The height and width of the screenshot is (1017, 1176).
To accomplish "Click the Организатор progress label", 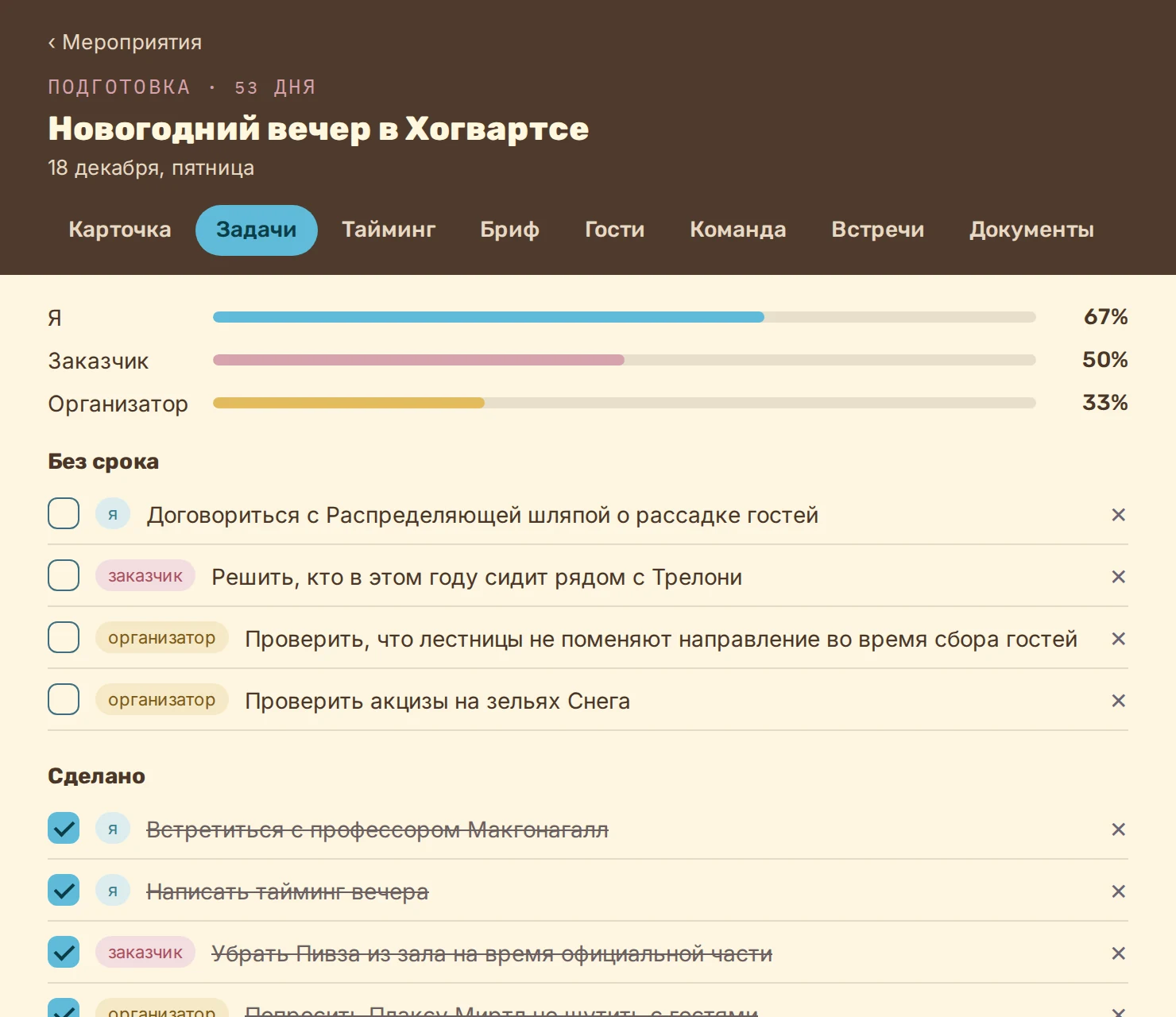I will 118,404.
